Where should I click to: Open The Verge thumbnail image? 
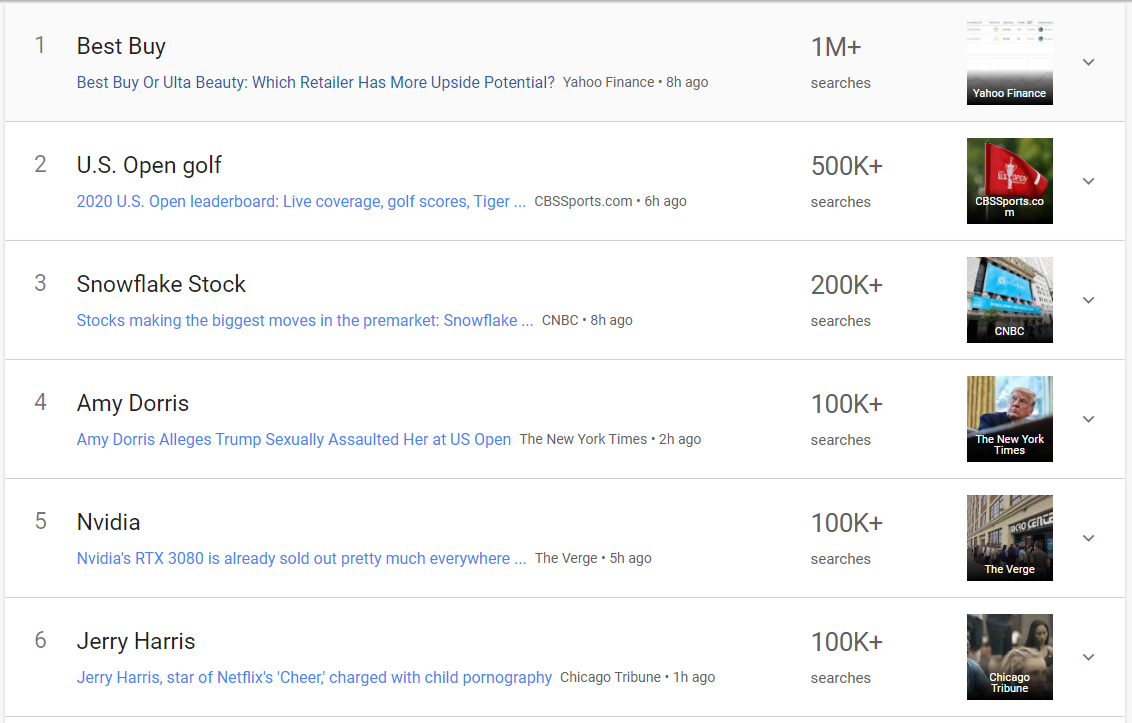[x=1009, y=538]
